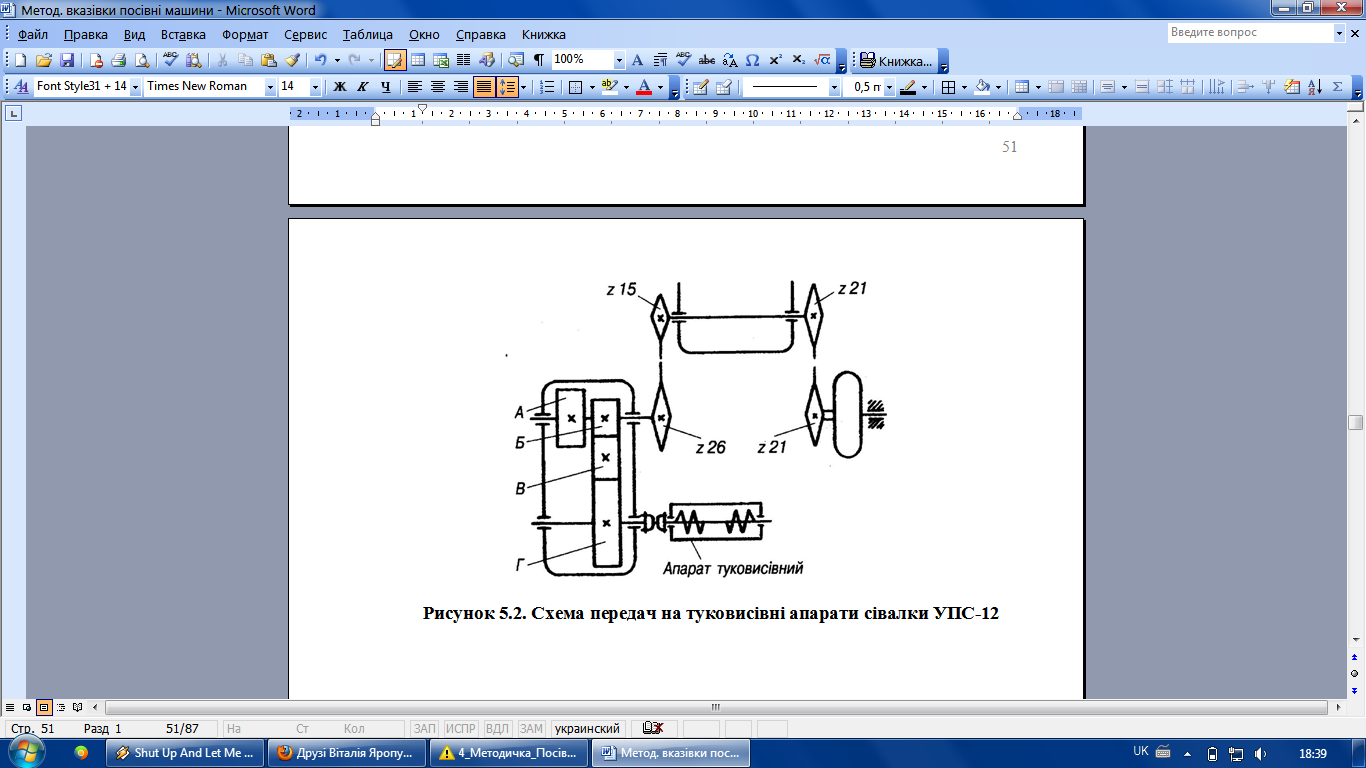The width and height of the screenshot is (1366, 768).
Task: Insert the Omega symbol
Action: click(x=753, y=60)
